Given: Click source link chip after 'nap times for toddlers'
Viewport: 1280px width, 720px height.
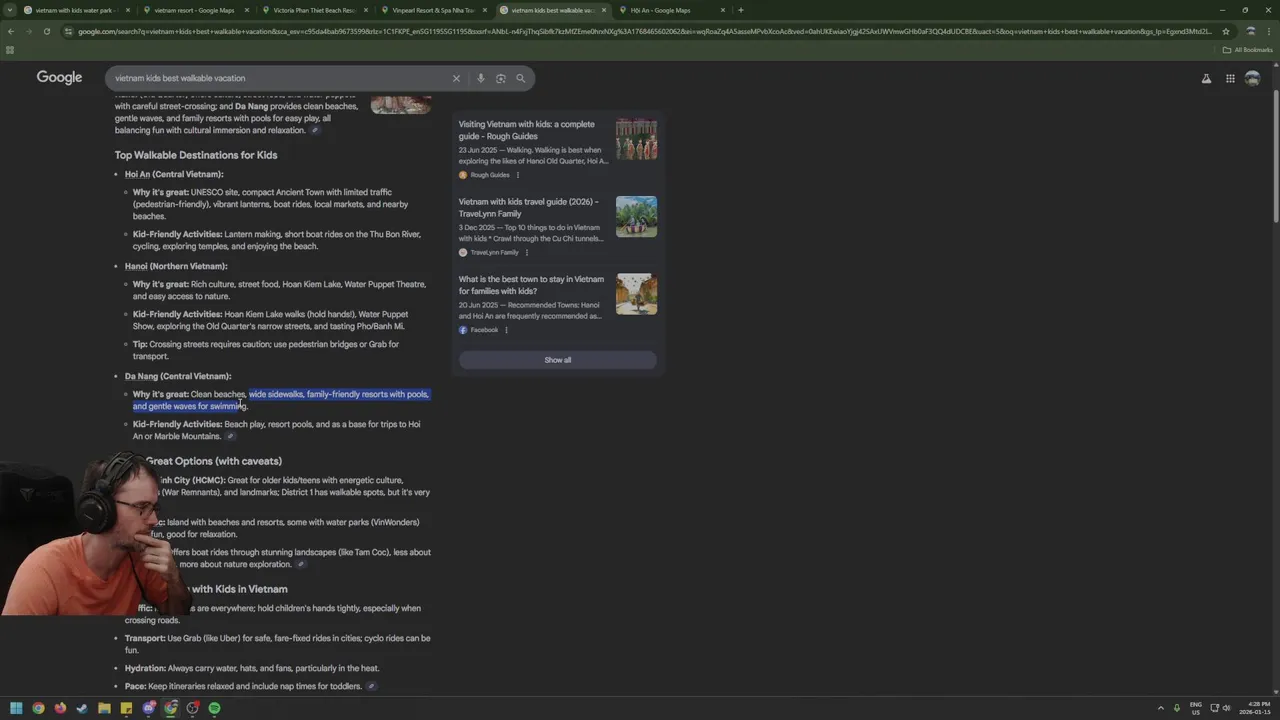Looking at the screenshot, I should (x=371, y=686).
